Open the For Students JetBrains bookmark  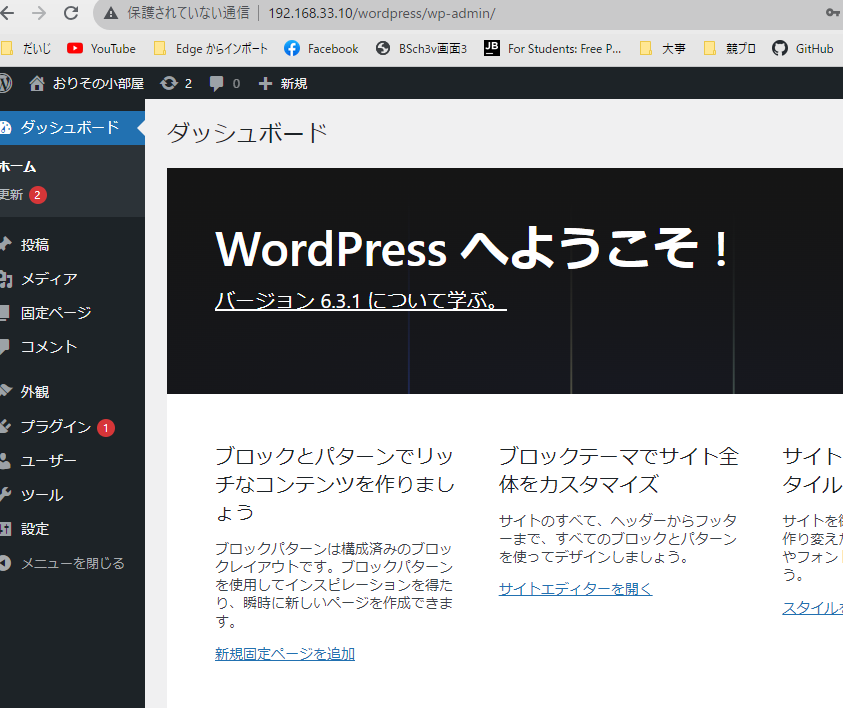552,49
